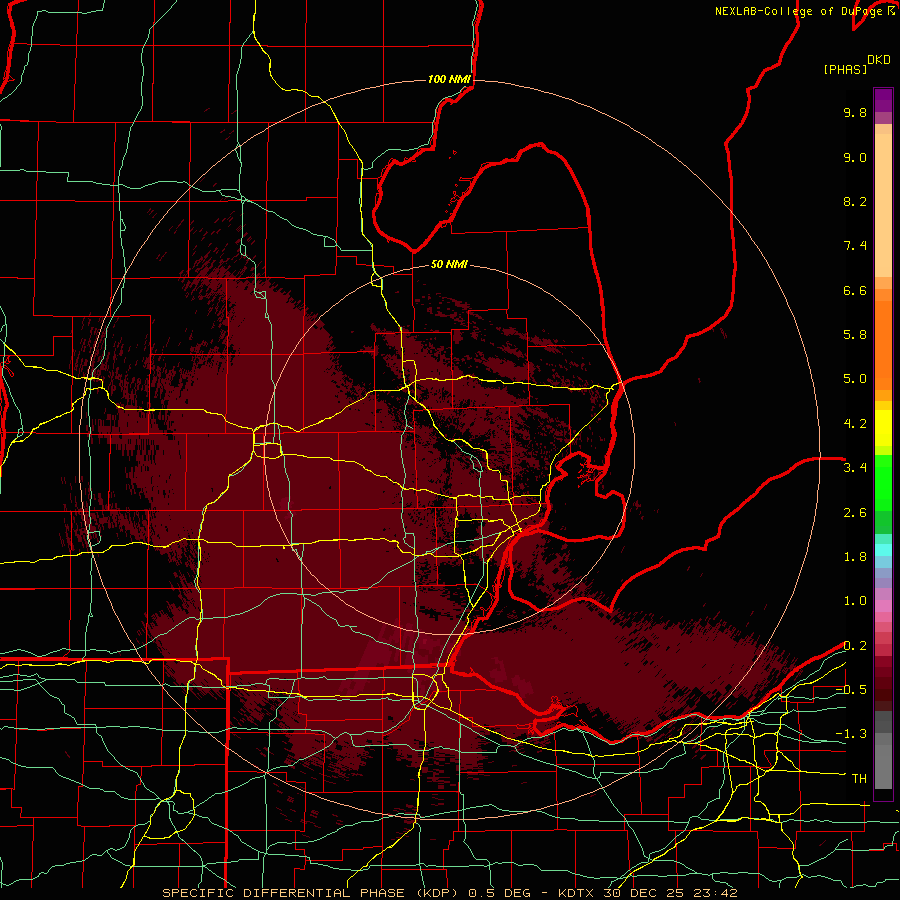Click the 0.5 DEG elevation text
Image resolution: width=900 pixels, height=900 pixels.
pyautogui.click(x=499, y=893)
